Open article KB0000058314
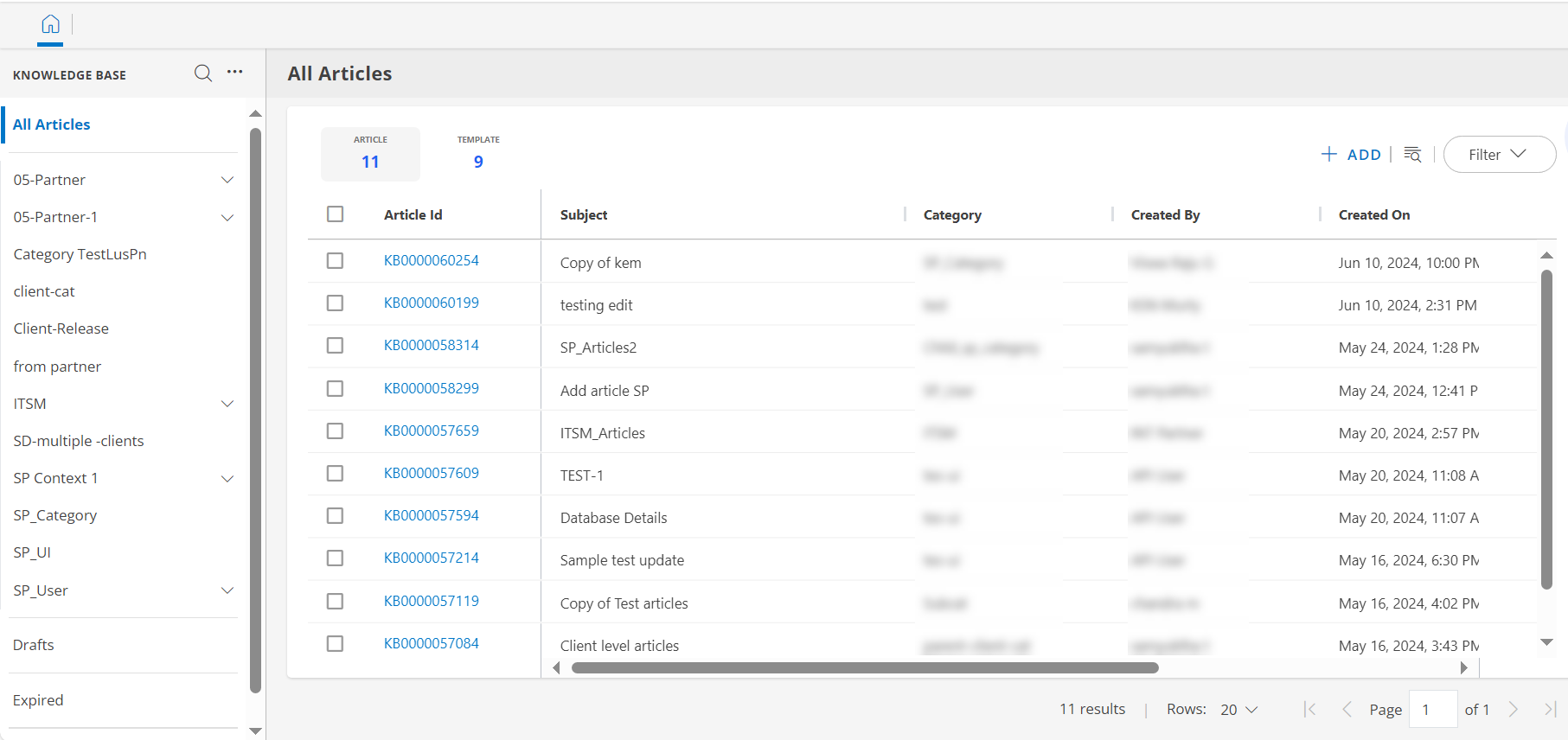1568x740 pixels. pyautogui.click(x=432, y=345)
